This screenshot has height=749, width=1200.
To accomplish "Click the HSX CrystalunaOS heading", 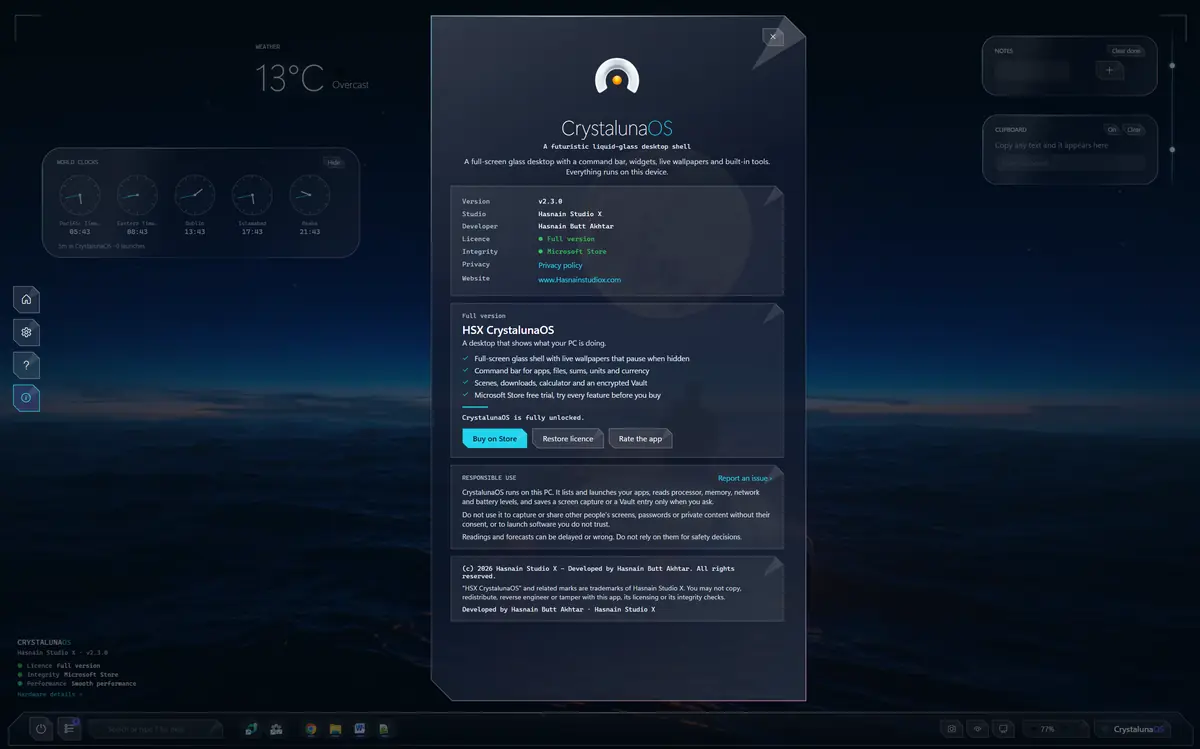I will point(508,330).
